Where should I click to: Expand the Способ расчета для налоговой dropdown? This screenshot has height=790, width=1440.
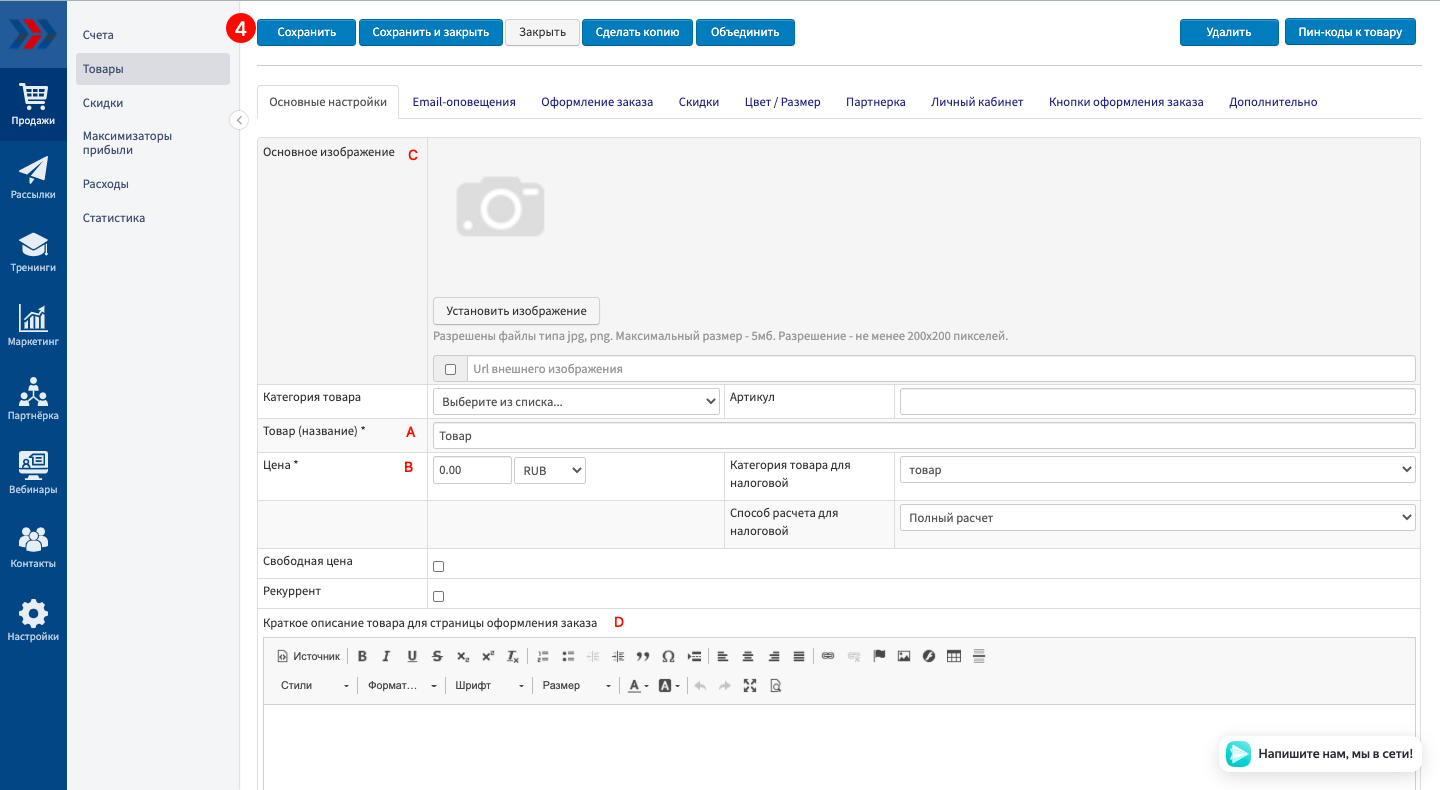click(x=1157, y=518)
